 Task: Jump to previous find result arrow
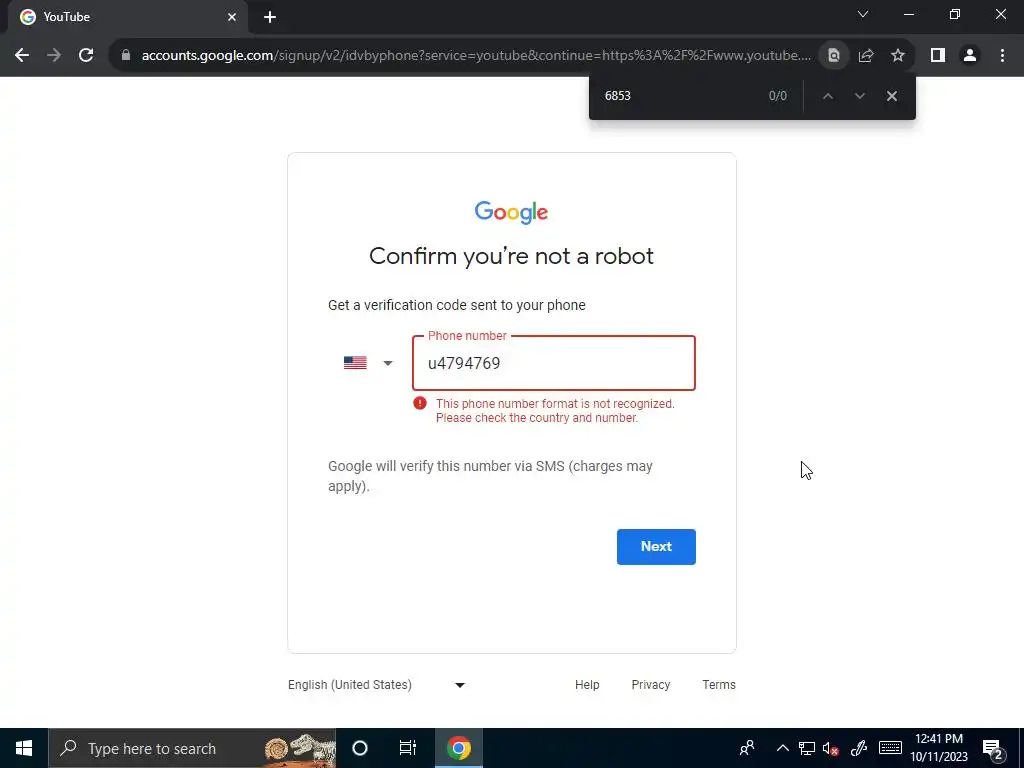click(x=827, y=96)
